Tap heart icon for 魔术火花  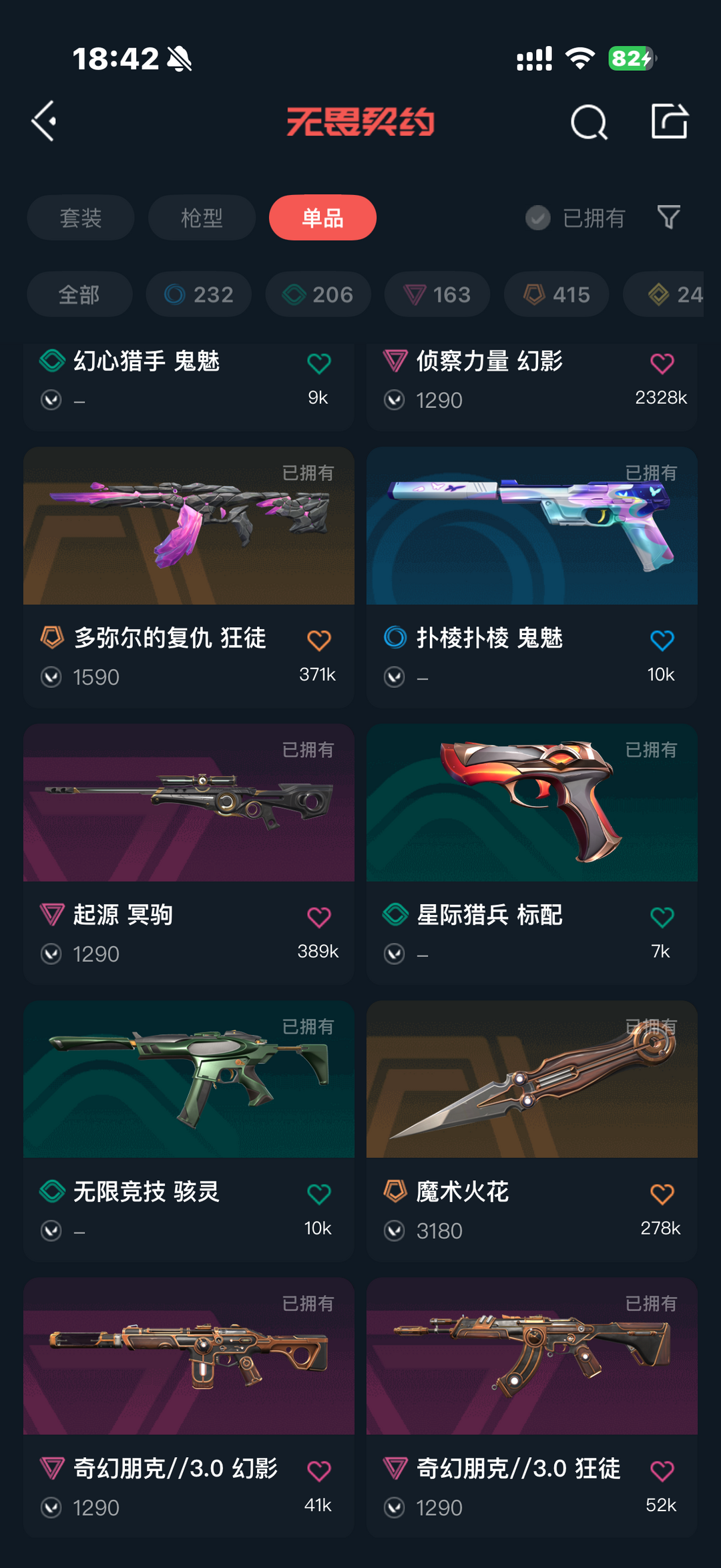click(662, 1194)
